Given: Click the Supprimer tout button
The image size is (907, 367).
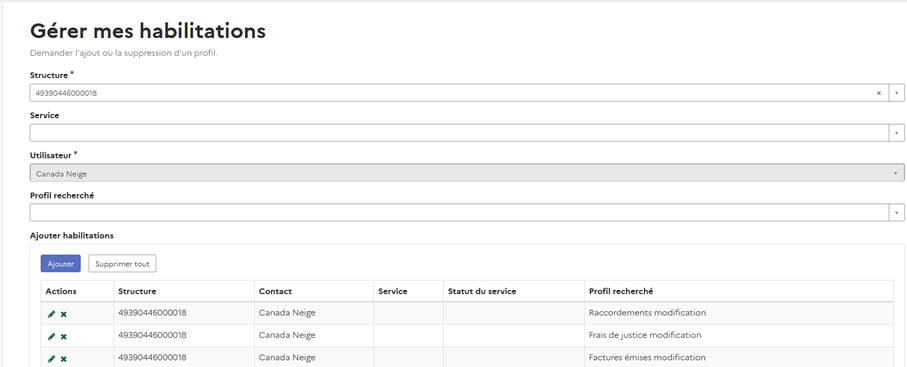Looking at the screenshot, I should tap(122, 263).
